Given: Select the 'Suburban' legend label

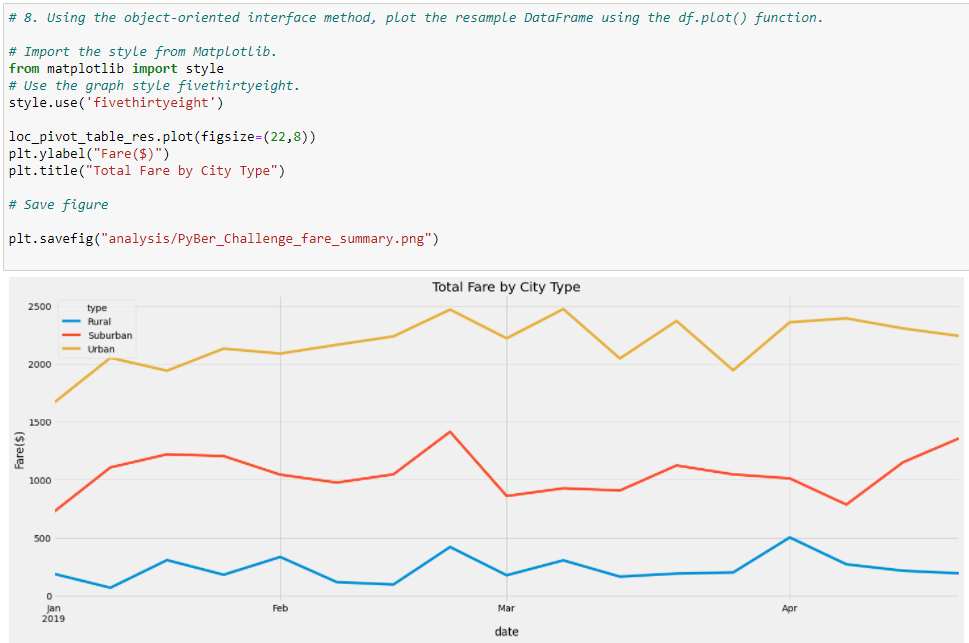Looking at the screenshot, I should (x=110, y=335).
